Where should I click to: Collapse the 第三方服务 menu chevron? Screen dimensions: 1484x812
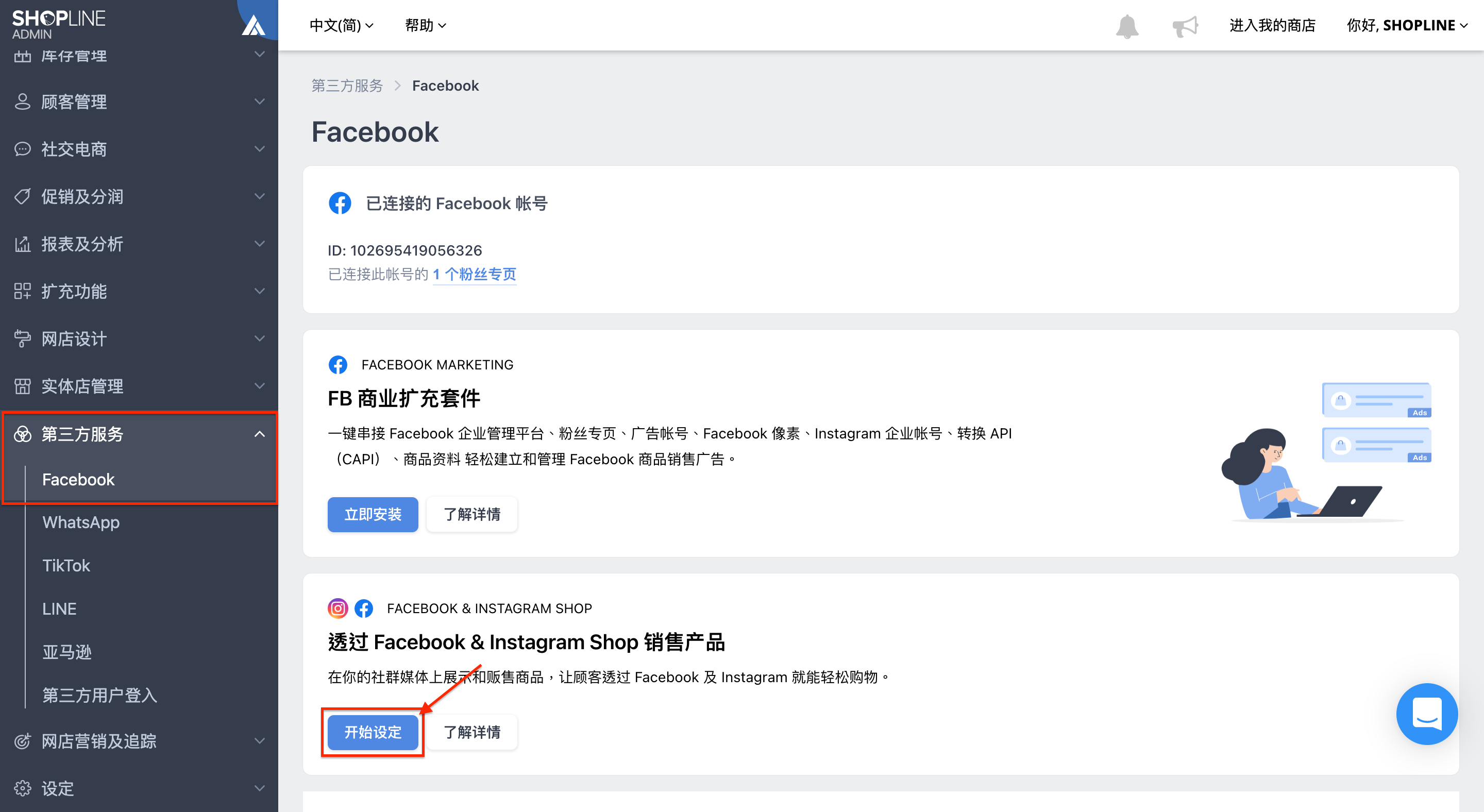[260, 434]
